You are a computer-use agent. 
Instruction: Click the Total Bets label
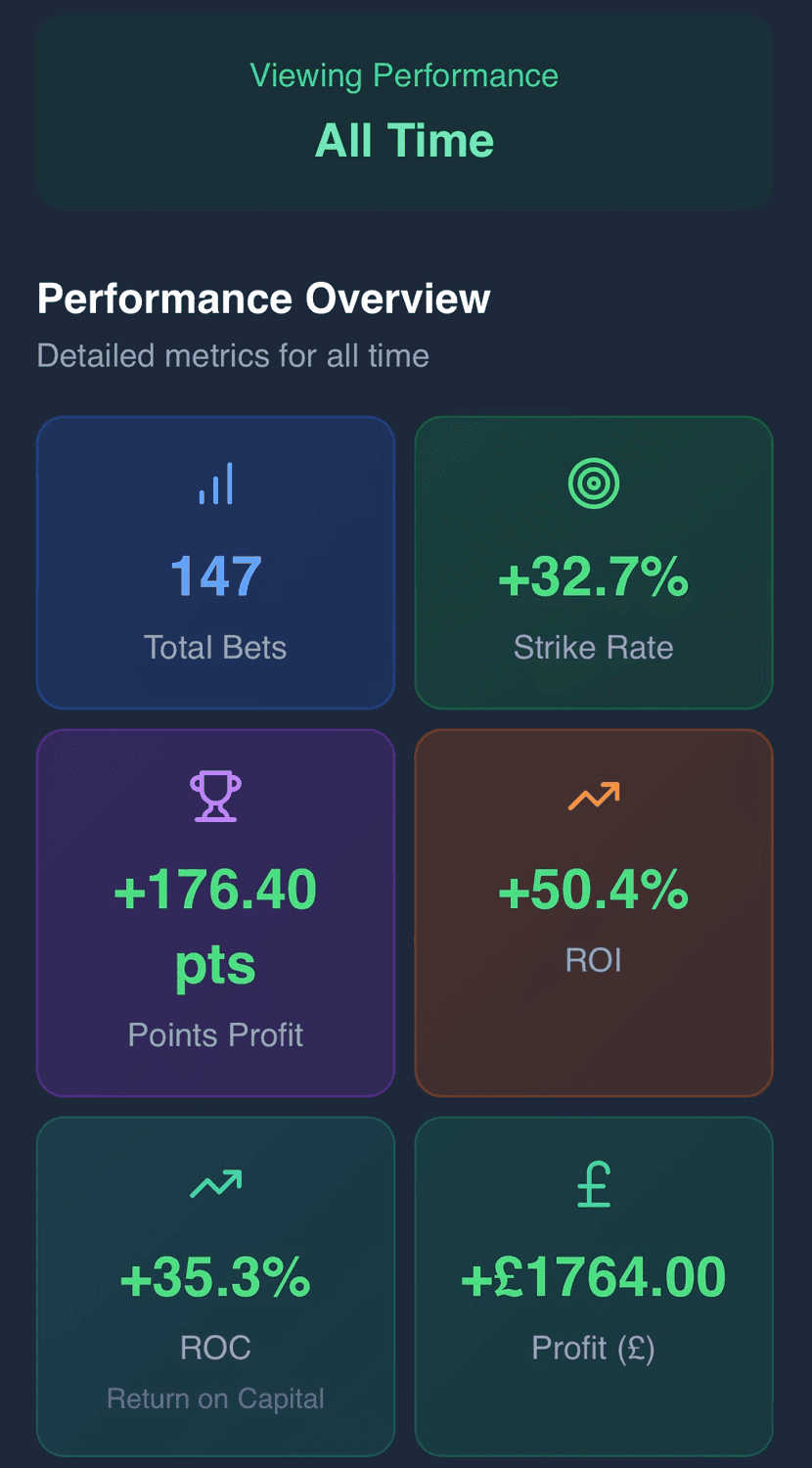pyautogui.click(x=215, y=647)
